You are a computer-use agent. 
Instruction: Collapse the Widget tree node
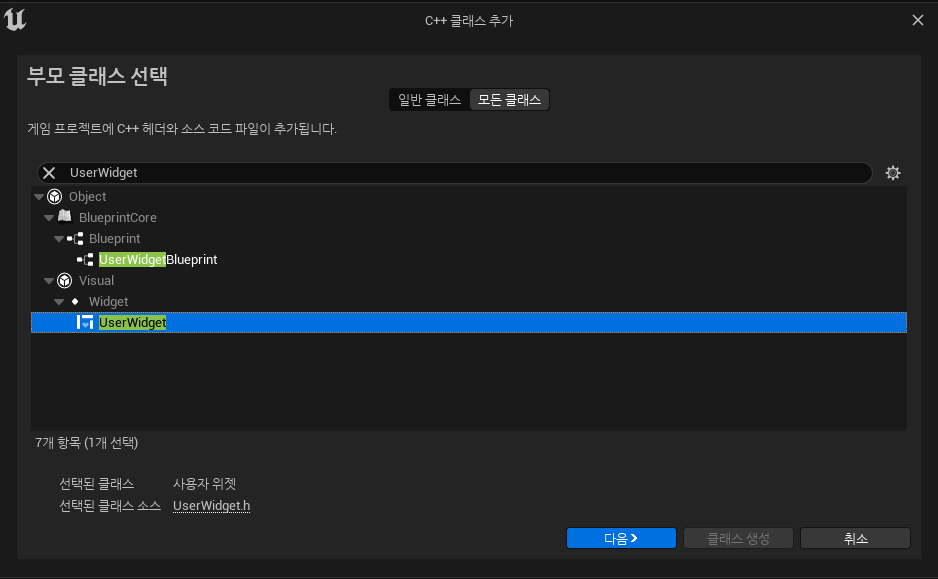point(59,301)
